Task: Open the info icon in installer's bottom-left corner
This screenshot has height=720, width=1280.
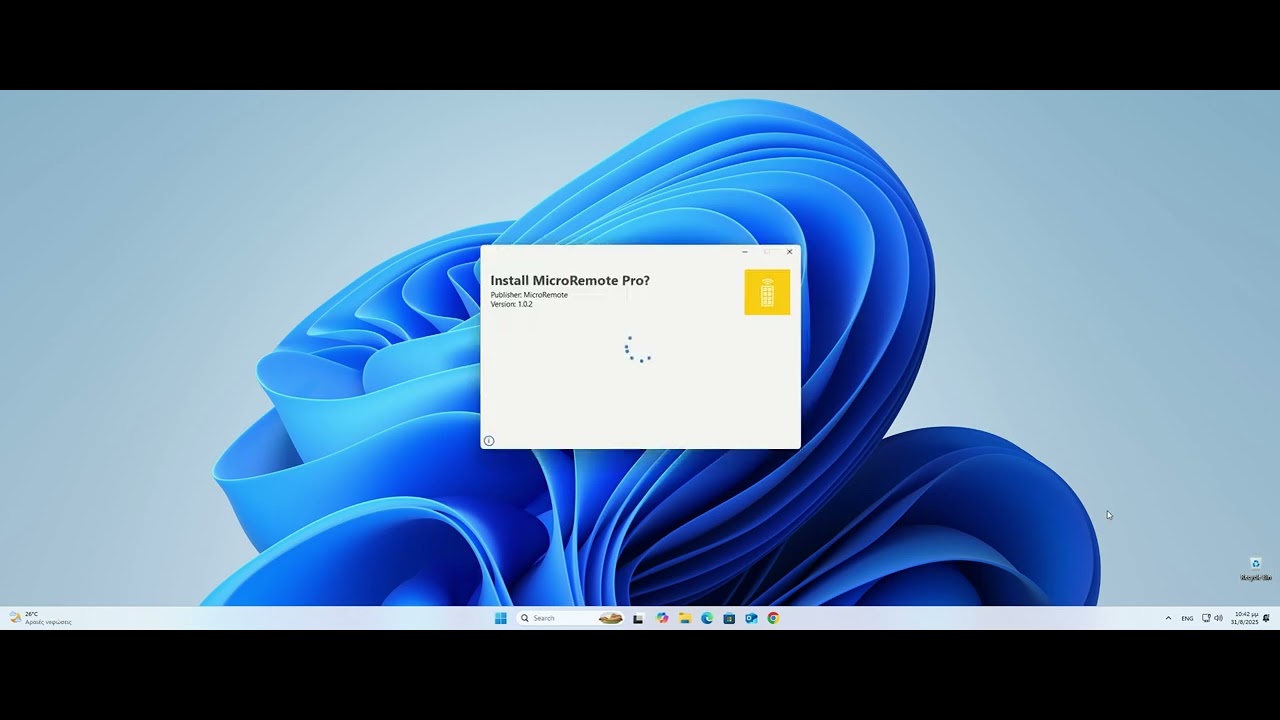Action: click(x=489, y=441)
